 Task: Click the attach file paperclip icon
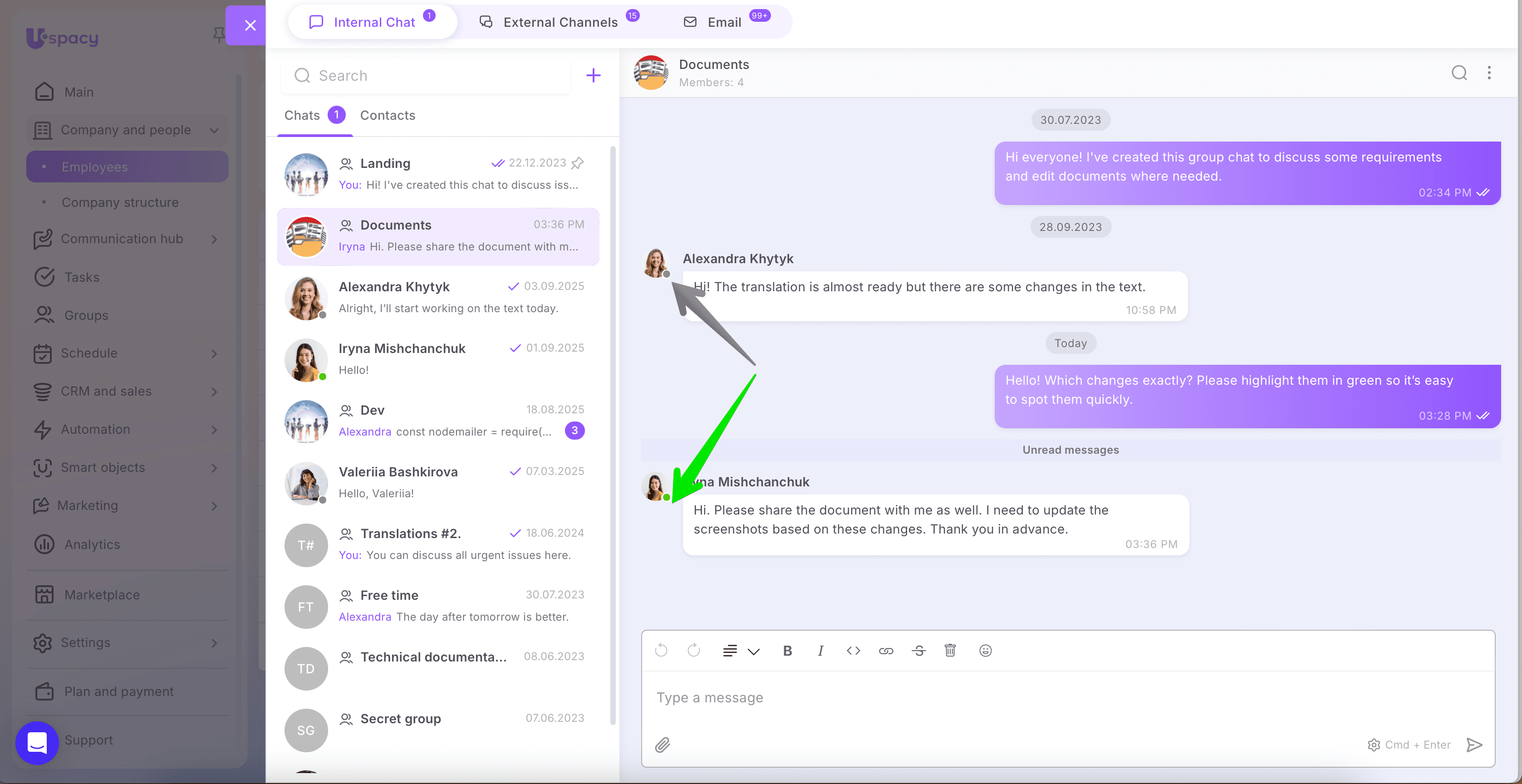click(x=663, y=745)
